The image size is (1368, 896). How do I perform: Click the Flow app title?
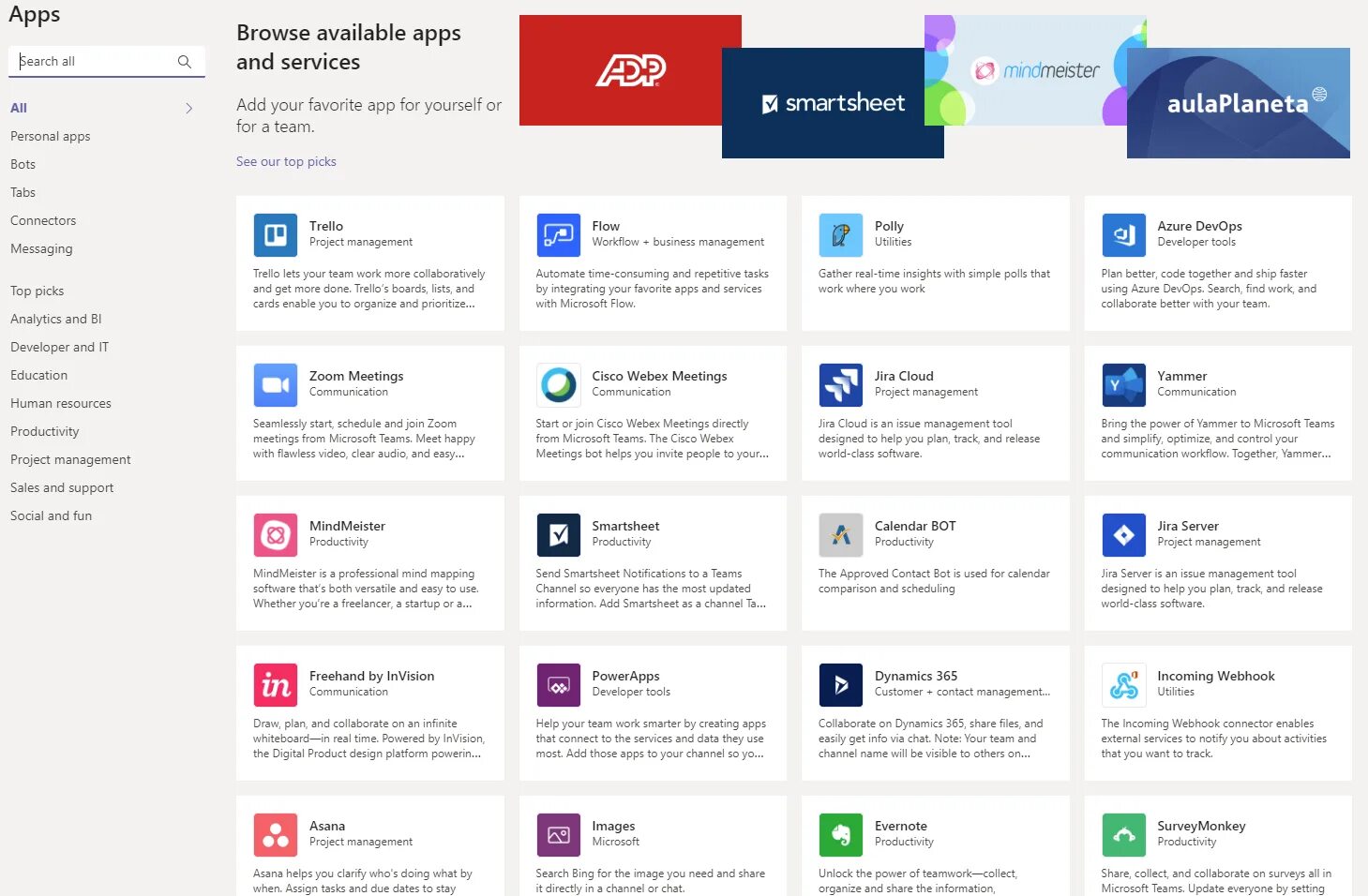pyautogui.click(x=606, y=226)
